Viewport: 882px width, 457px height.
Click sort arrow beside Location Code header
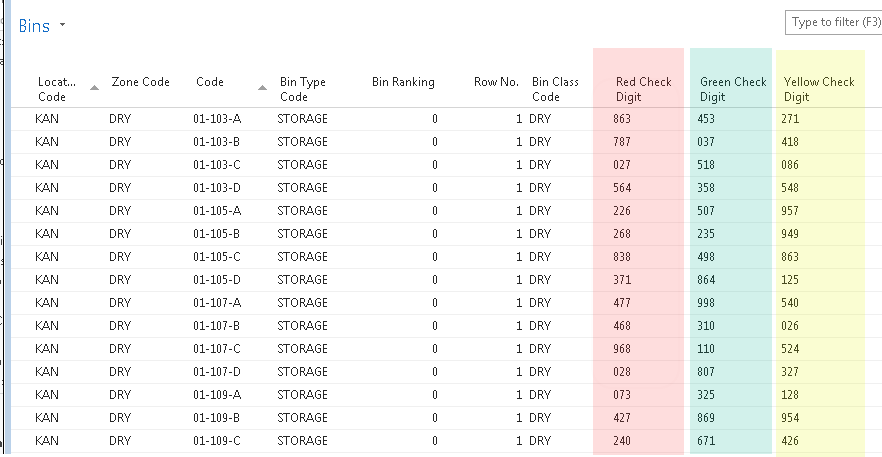pos(94,89)
